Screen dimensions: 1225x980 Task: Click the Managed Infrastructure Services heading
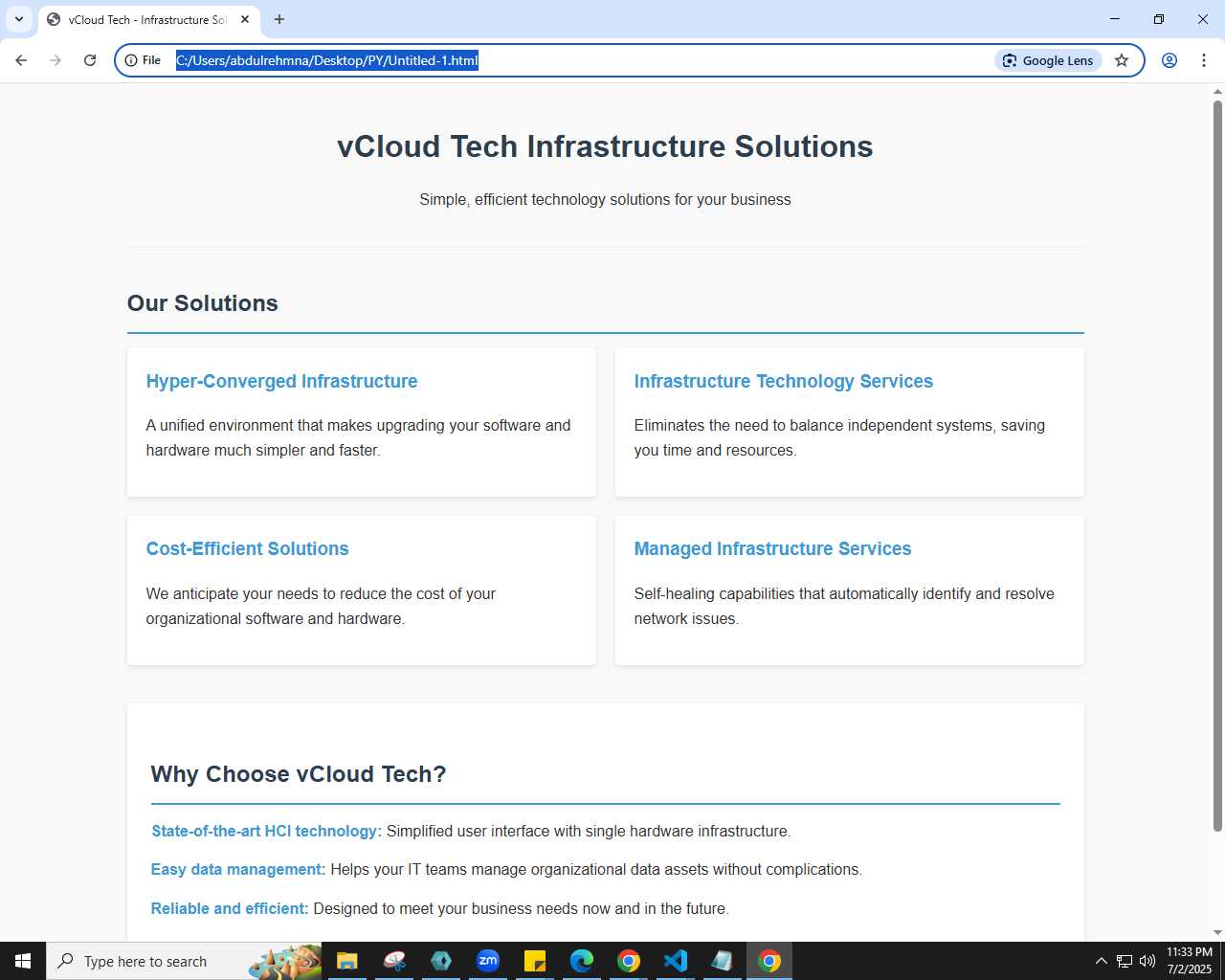[772, 548]
